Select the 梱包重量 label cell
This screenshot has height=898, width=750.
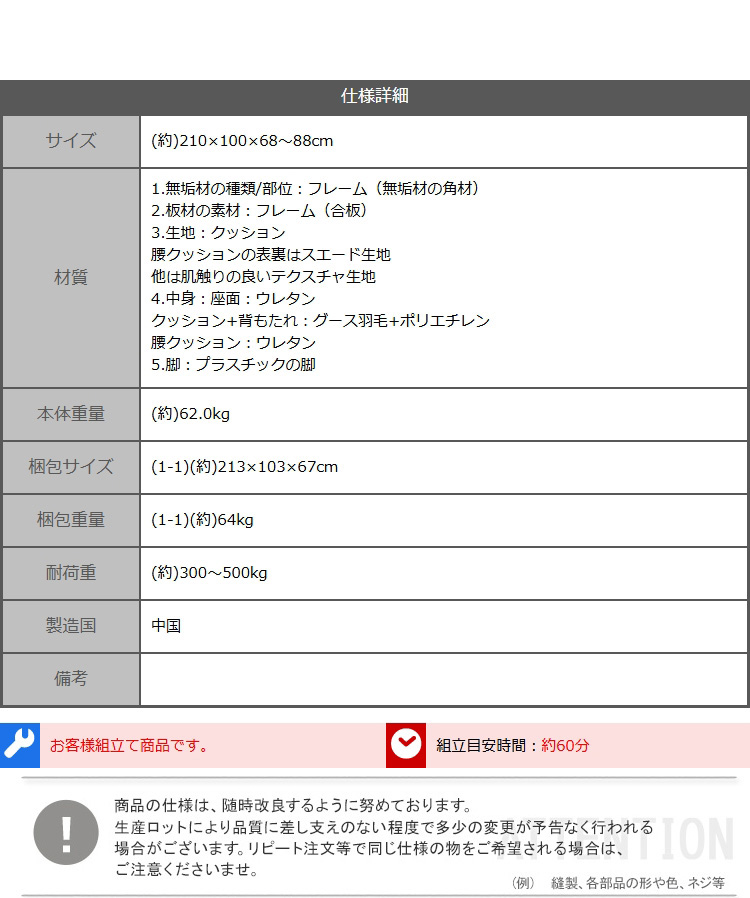pyautogui.click(x=71, y=520)
